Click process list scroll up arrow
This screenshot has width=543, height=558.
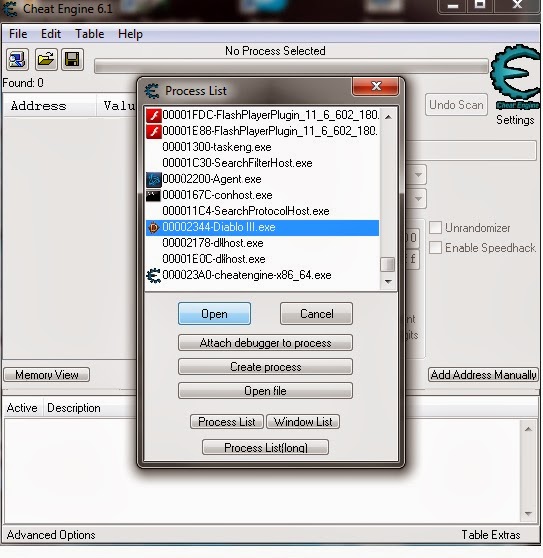388,116
